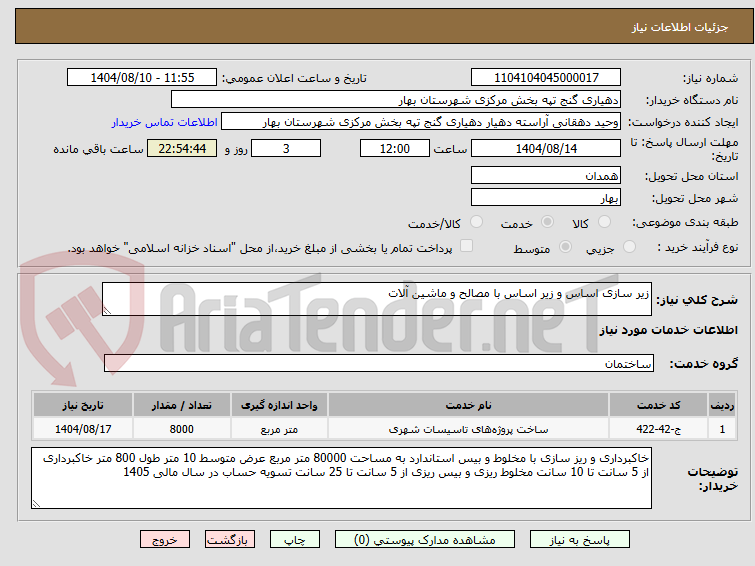
Task: Select the متوسط purchase type radio
Action: click(565, 247)
